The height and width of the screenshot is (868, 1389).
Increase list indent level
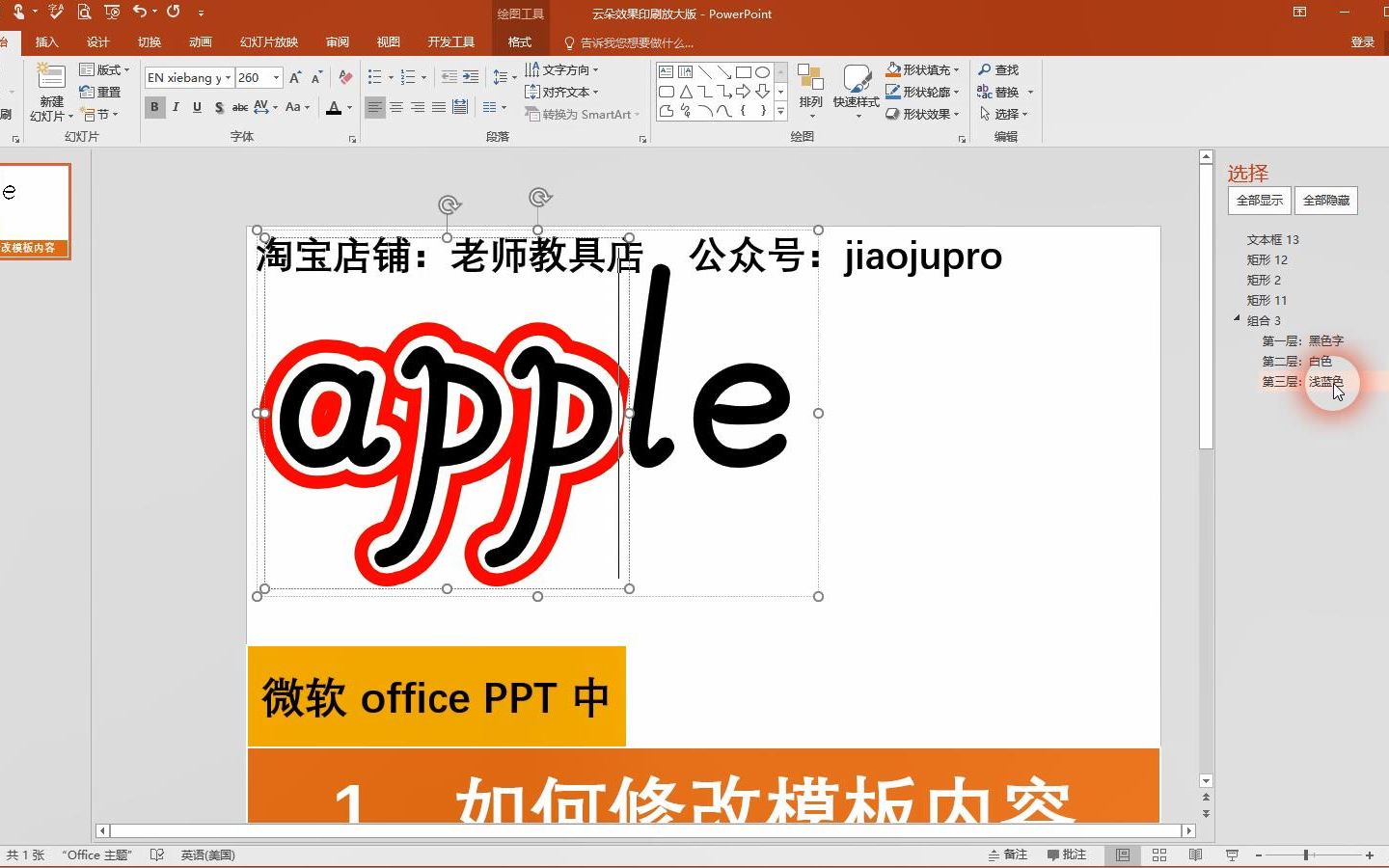(x=471, y=77)
